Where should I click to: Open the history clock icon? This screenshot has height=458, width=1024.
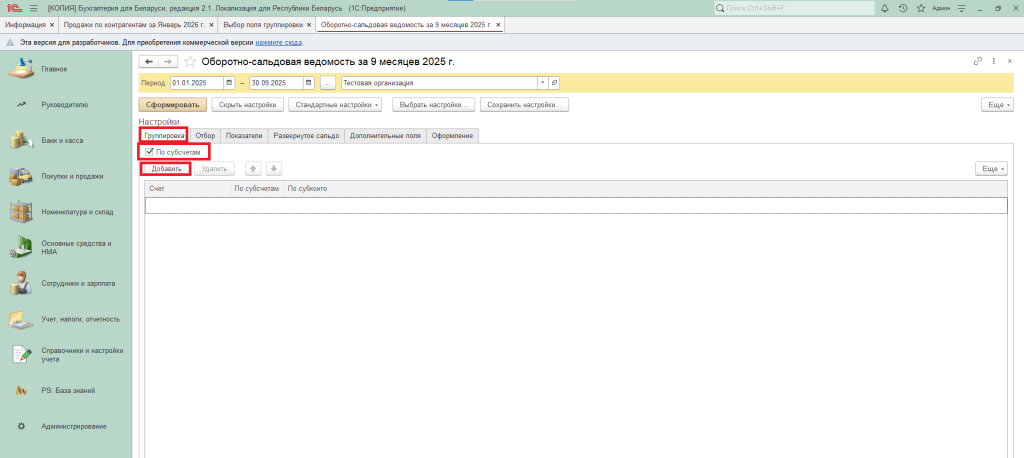903,8
